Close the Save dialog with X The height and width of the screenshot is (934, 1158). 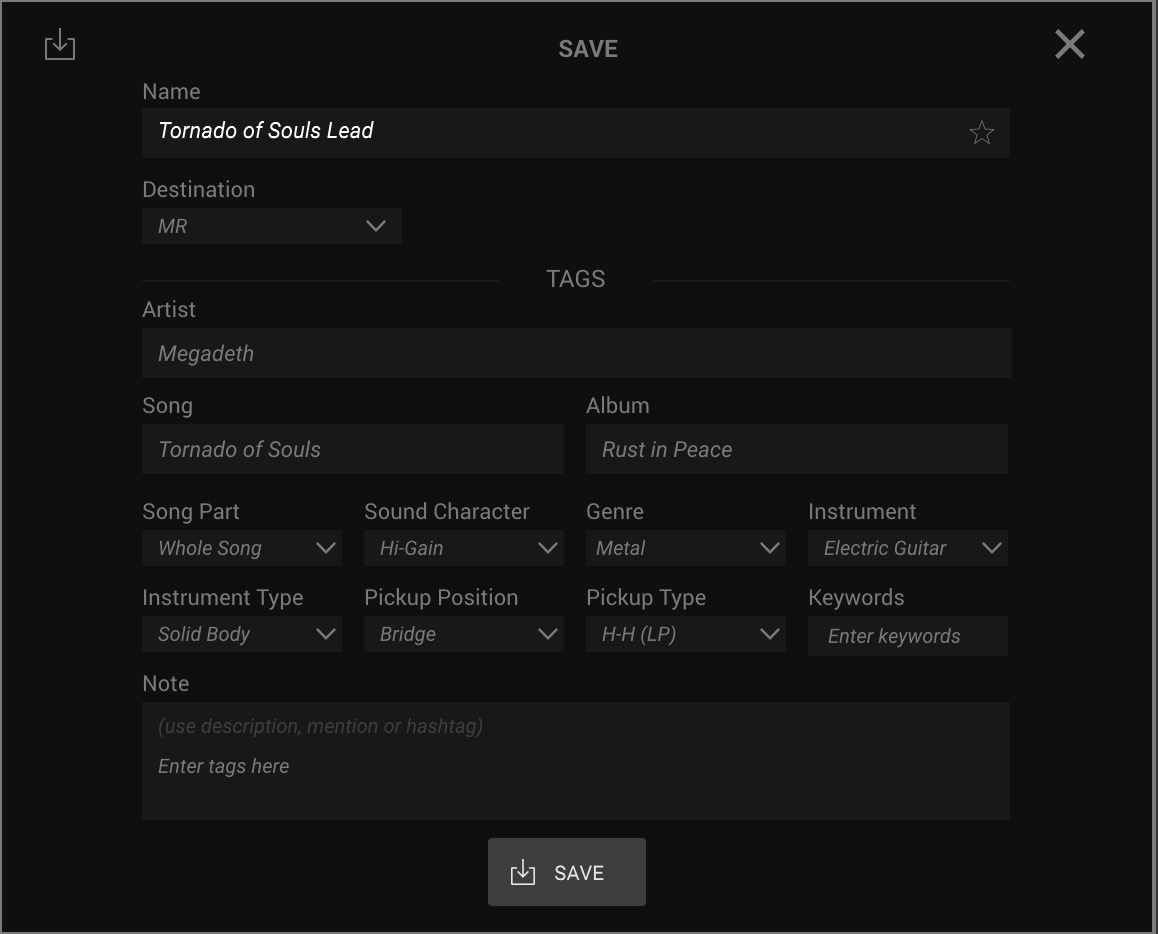click(x=1069, y=45)
